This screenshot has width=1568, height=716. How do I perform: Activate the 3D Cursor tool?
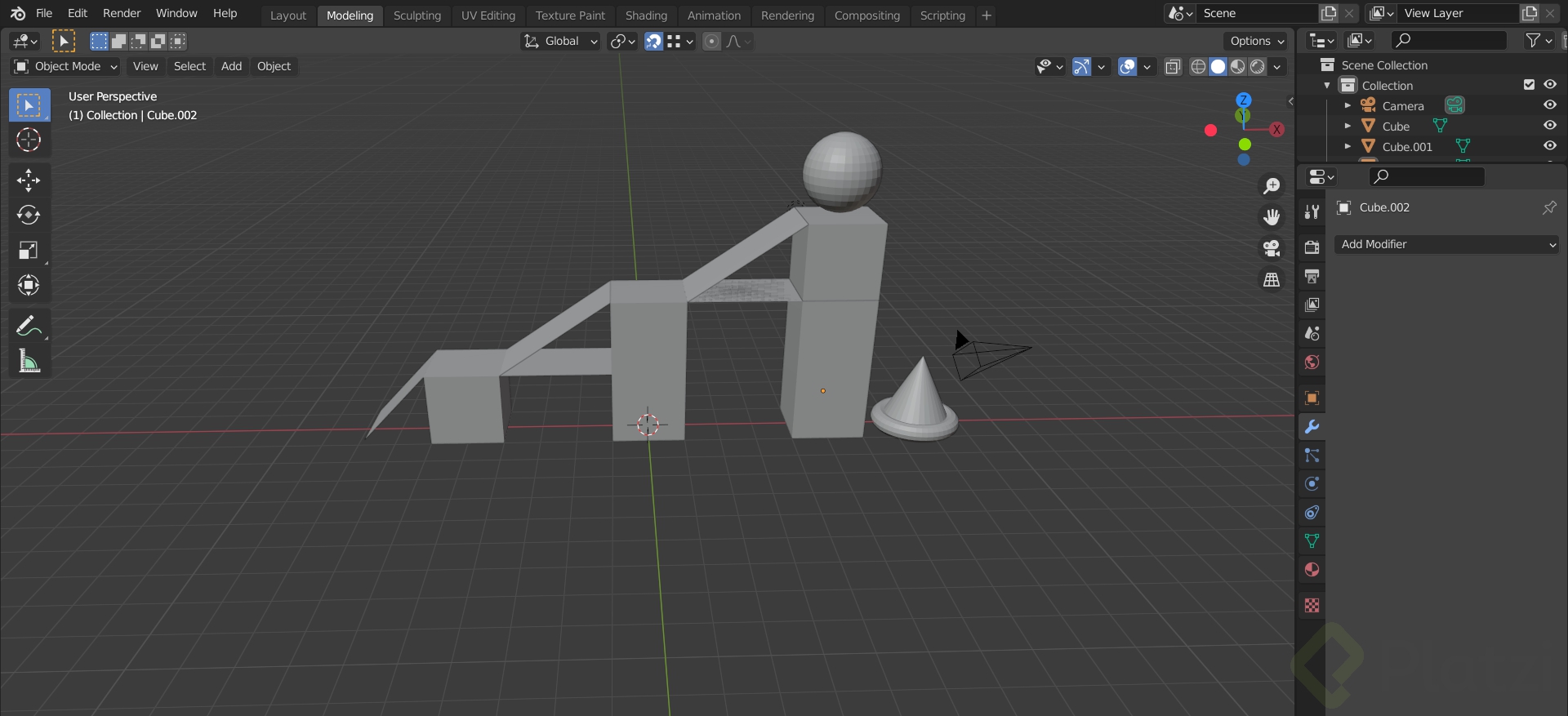point(29,140)
